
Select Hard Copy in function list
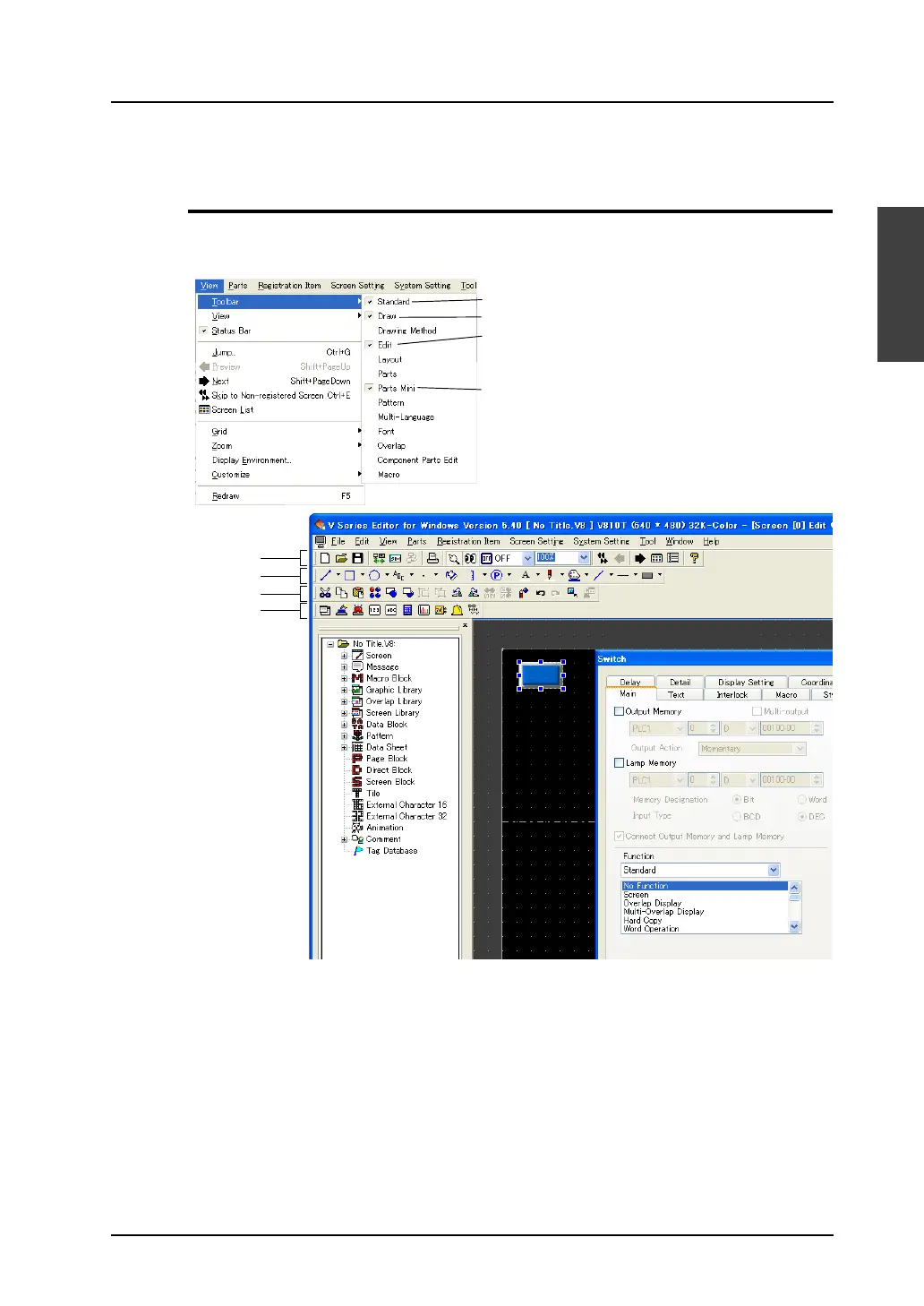click(x=643, y=920)
